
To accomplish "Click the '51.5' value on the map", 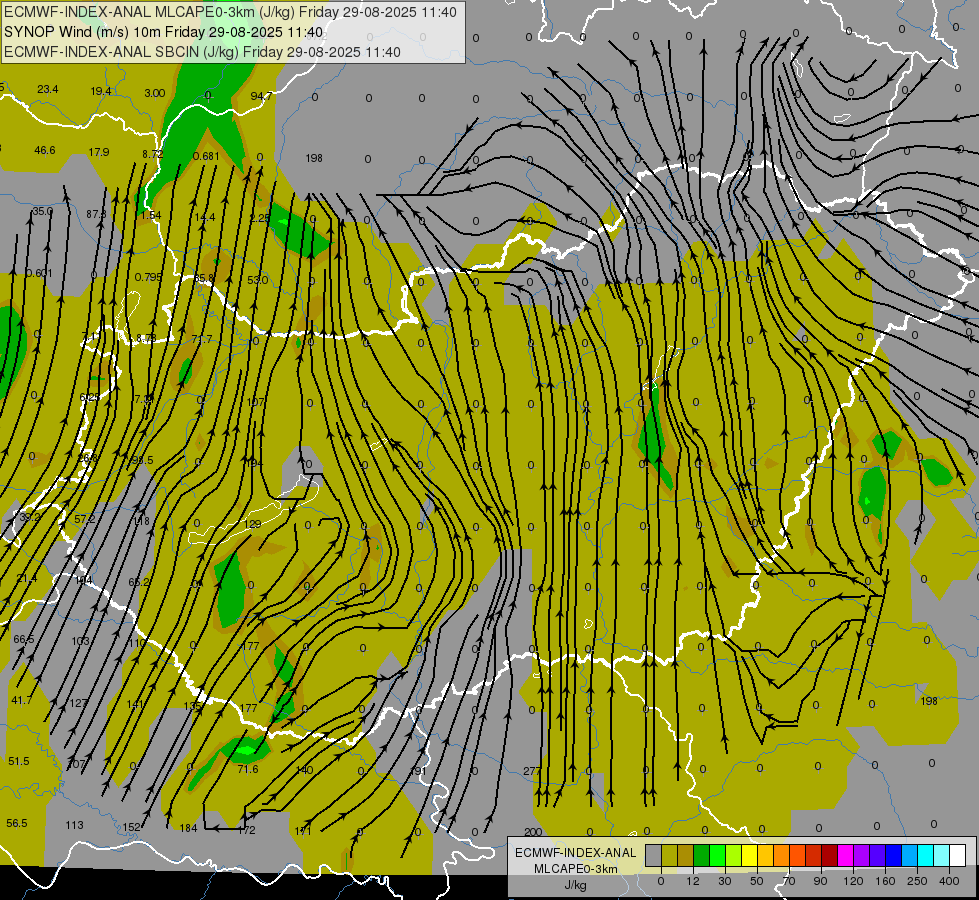I will pyautogui.click(x=19, y=761).
